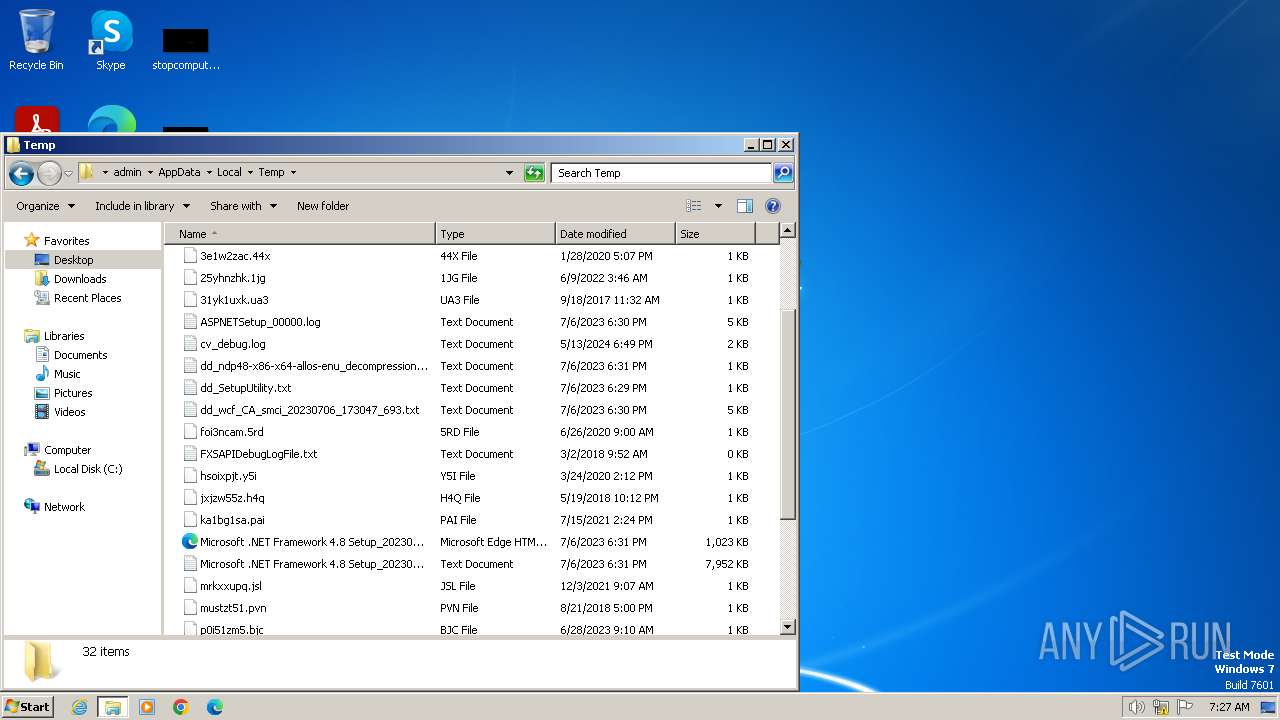Go back with the Explorer Back arrow
Screen dimensions: 1280x720
coord(21,173)
